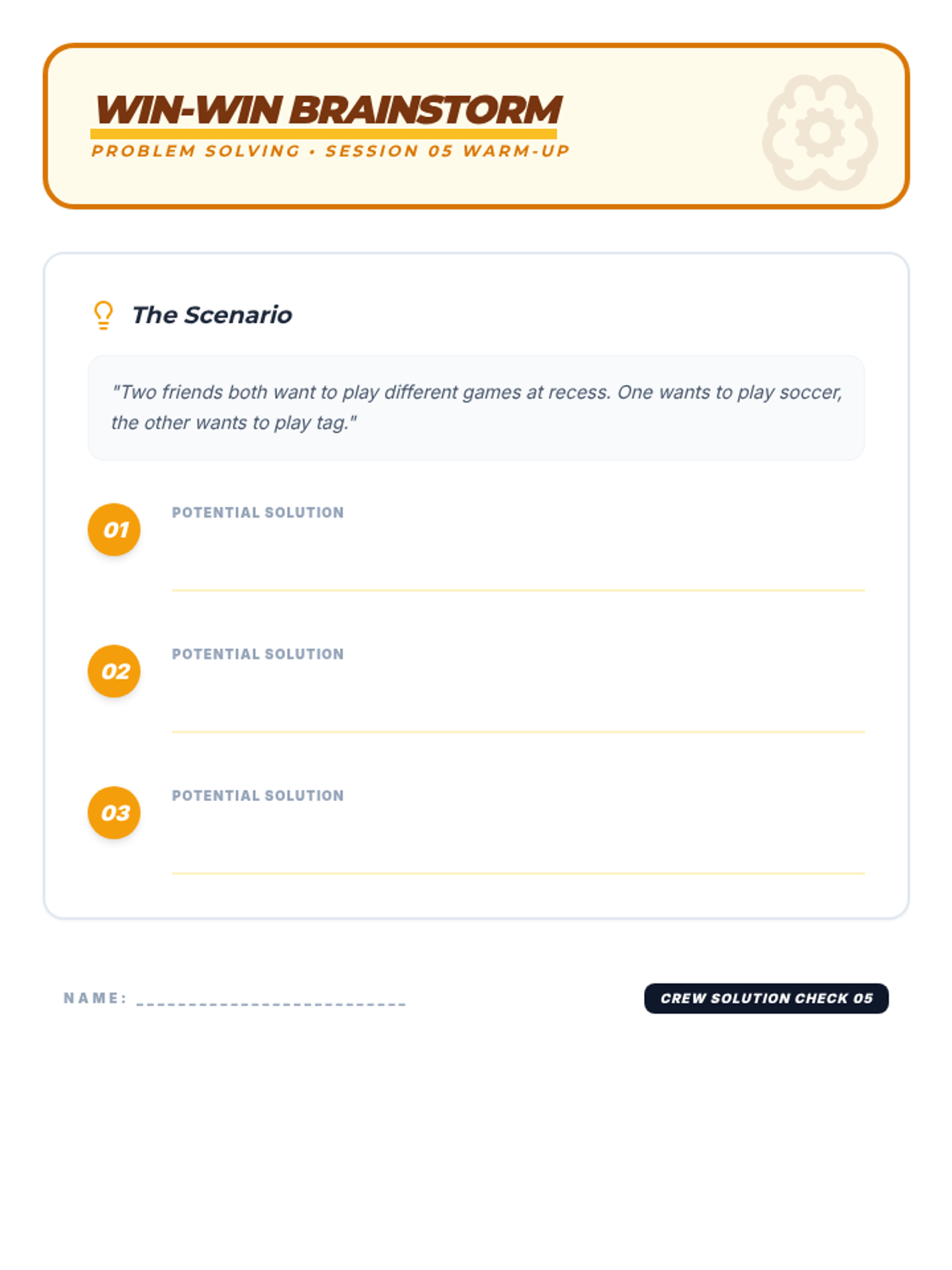
Task: Click The Scenario heading
Action: click(x=212, y=315)
